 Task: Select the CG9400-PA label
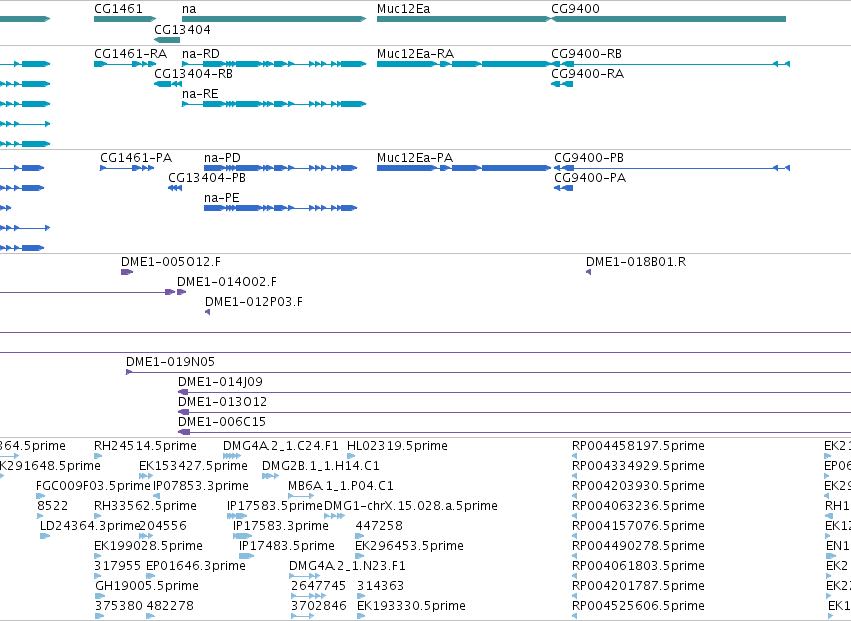coord(590,178)
